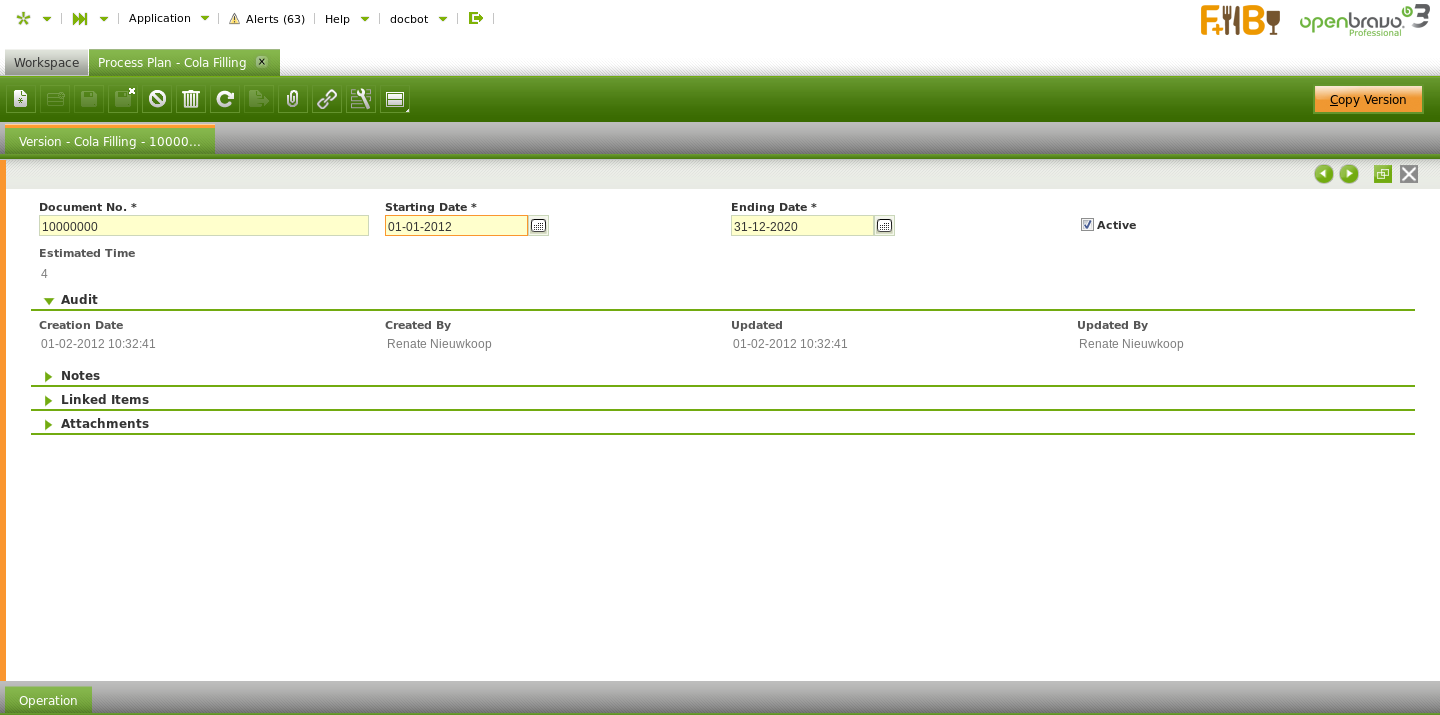Click the Undo changes toolbar icon

pos(157,99)
